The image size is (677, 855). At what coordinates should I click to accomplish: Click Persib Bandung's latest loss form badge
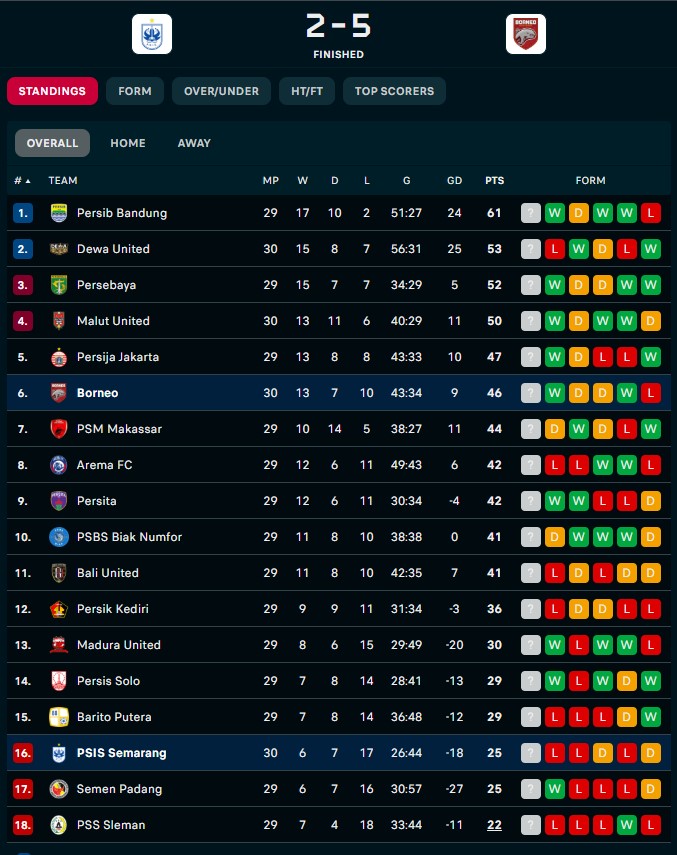coord(651,213)
